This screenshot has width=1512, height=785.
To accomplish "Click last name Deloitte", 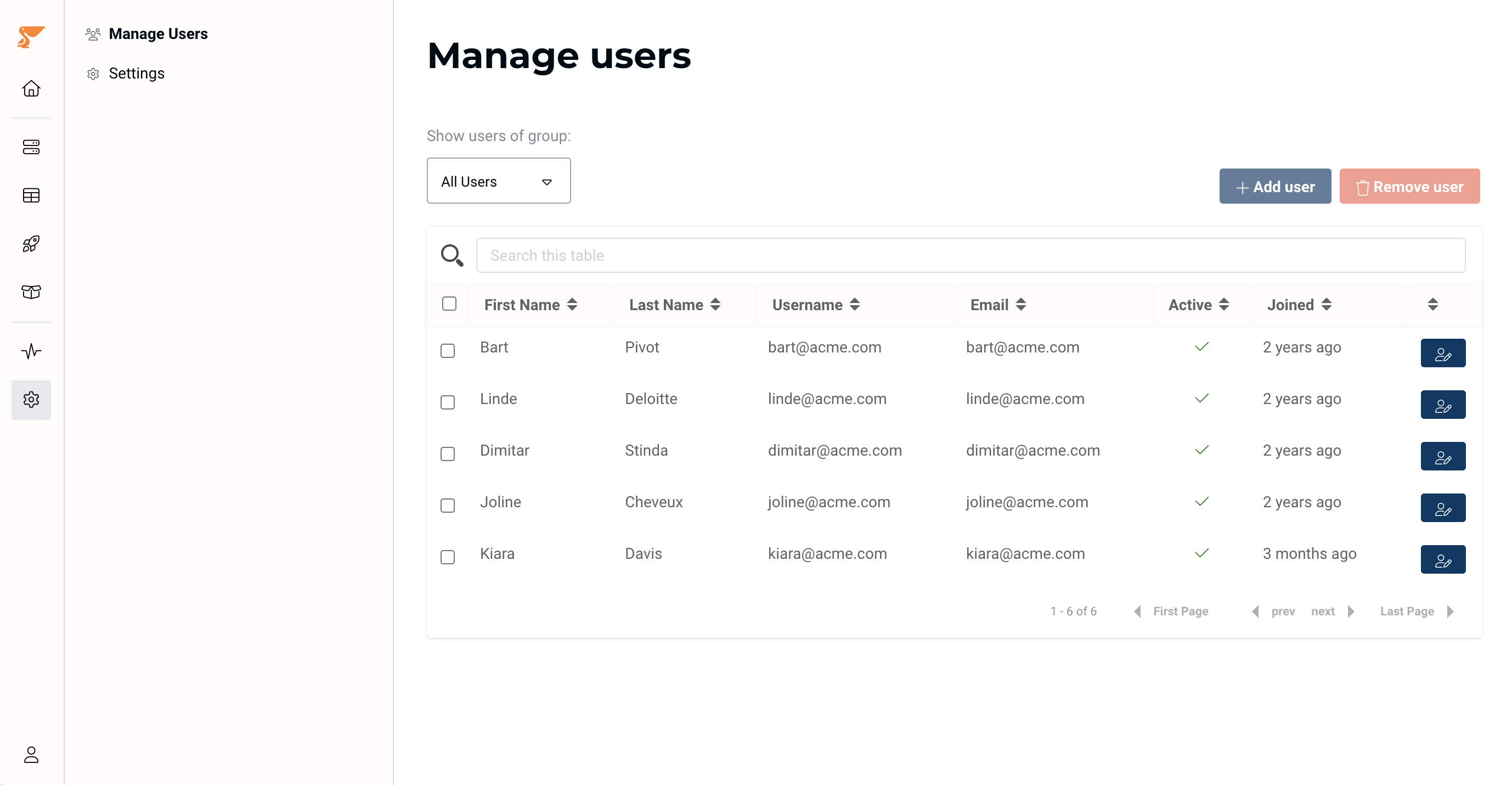I will click(x=650, y=399).
